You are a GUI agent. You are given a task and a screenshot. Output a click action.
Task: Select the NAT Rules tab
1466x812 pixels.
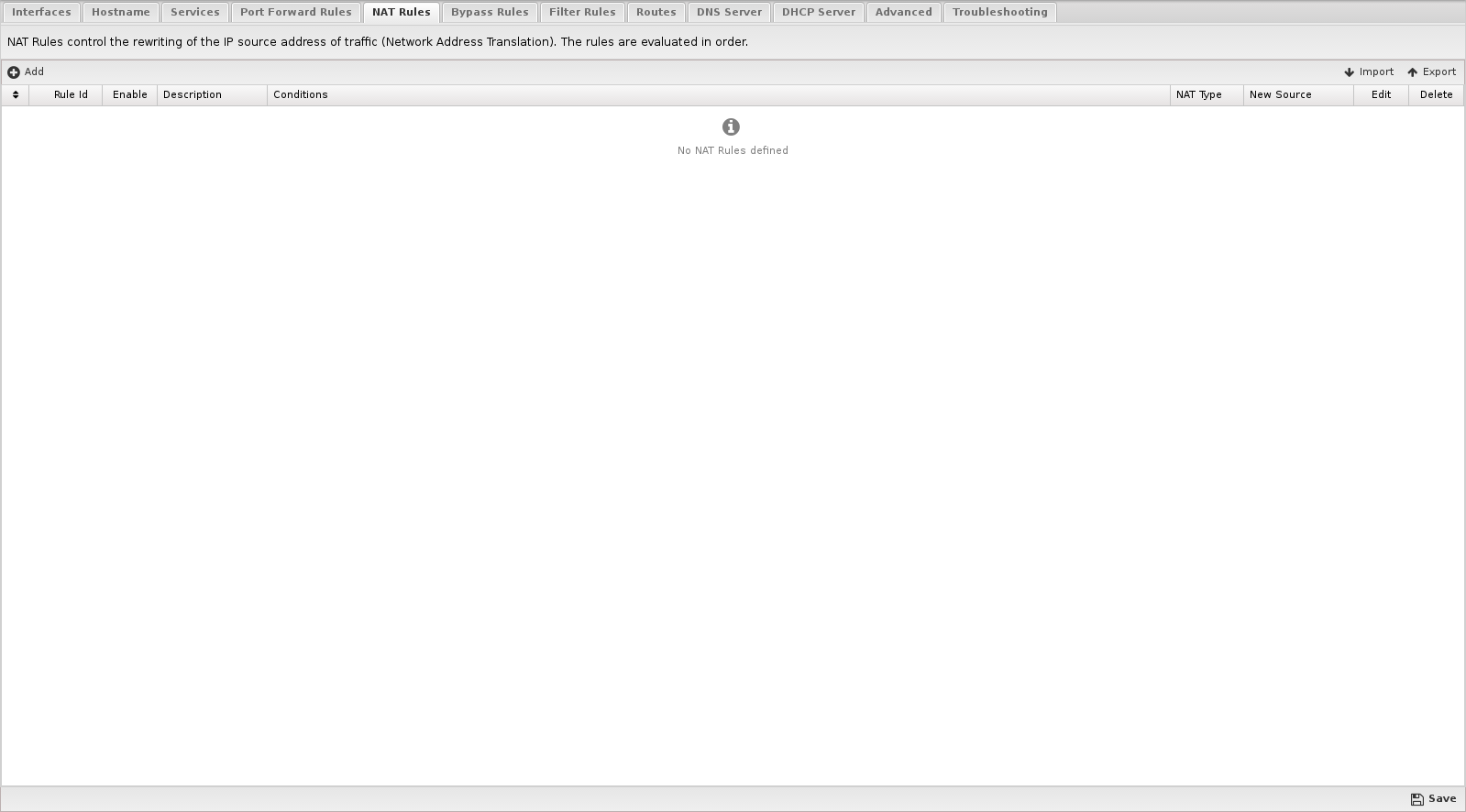402,12
